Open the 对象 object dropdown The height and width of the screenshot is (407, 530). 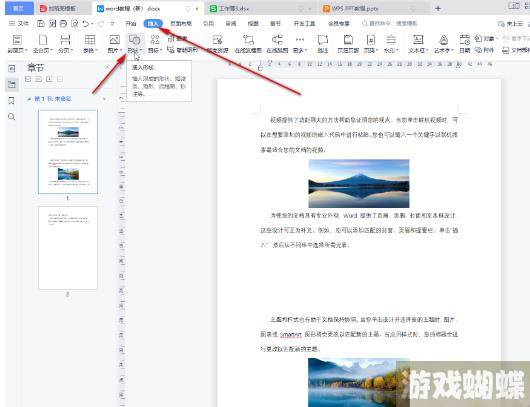pos(486,39)
